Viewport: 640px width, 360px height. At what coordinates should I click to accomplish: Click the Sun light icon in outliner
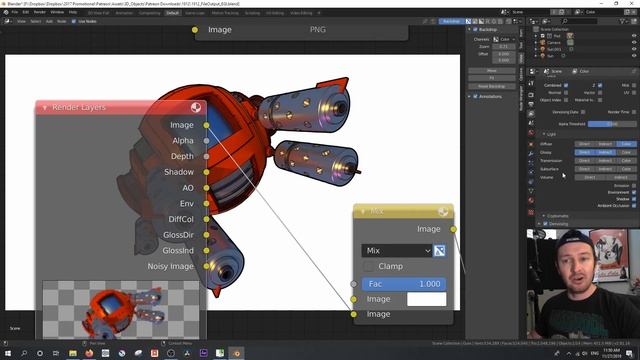542,56
